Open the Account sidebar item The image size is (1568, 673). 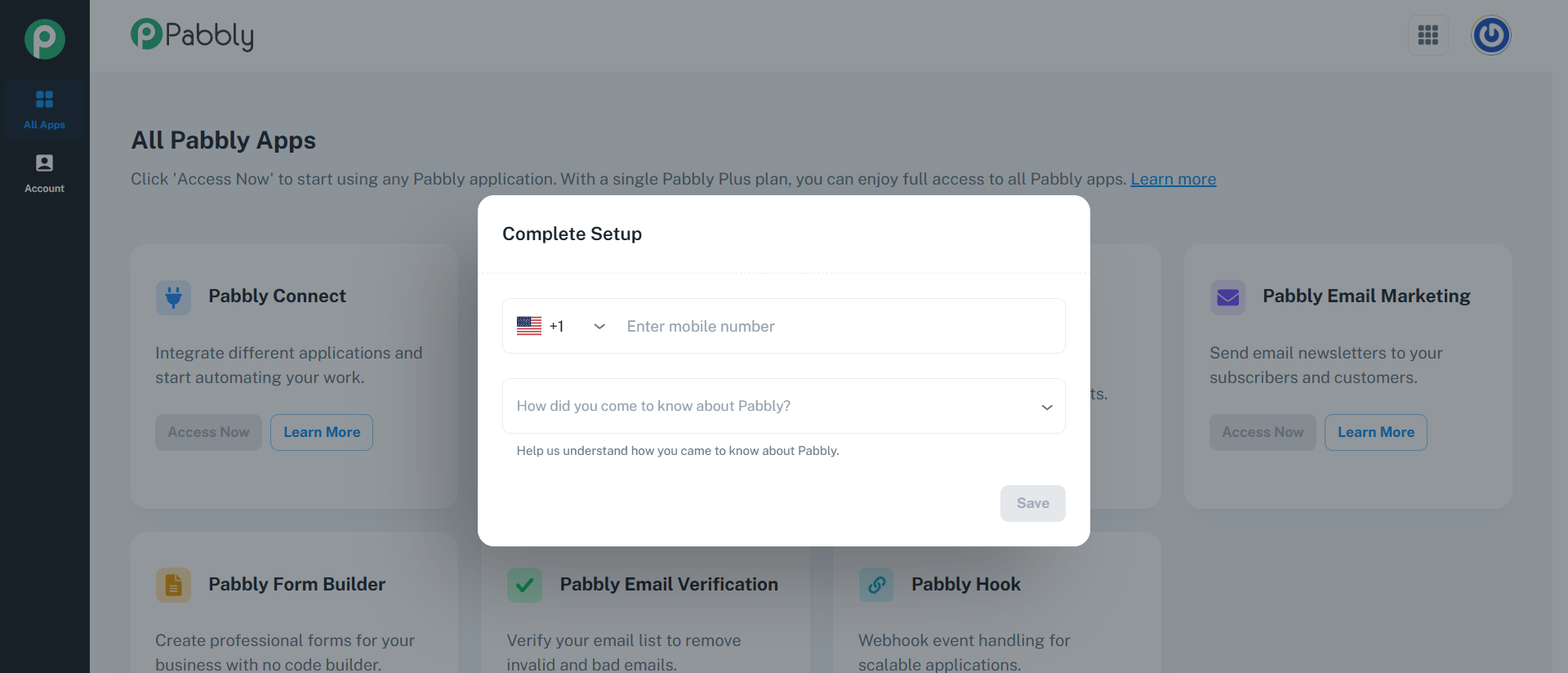[44, 174]
